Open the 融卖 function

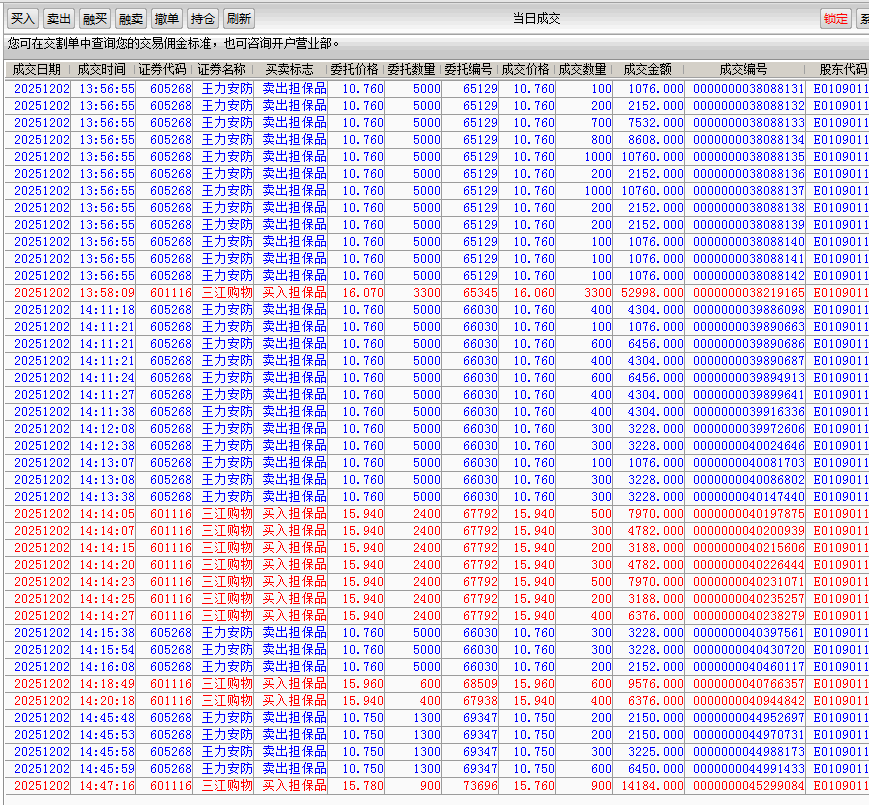[131, 19]
